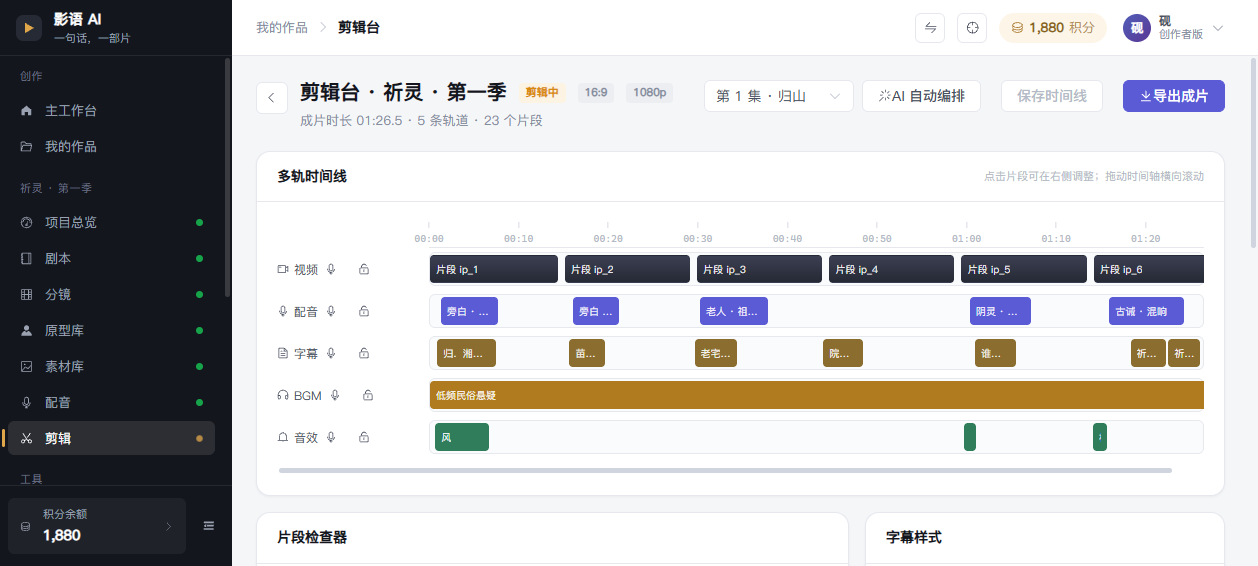Click the swap arrows icon in top bar
Image resolution: width=1258 pixels, height=566 pixels.
(x=930, y=28)
